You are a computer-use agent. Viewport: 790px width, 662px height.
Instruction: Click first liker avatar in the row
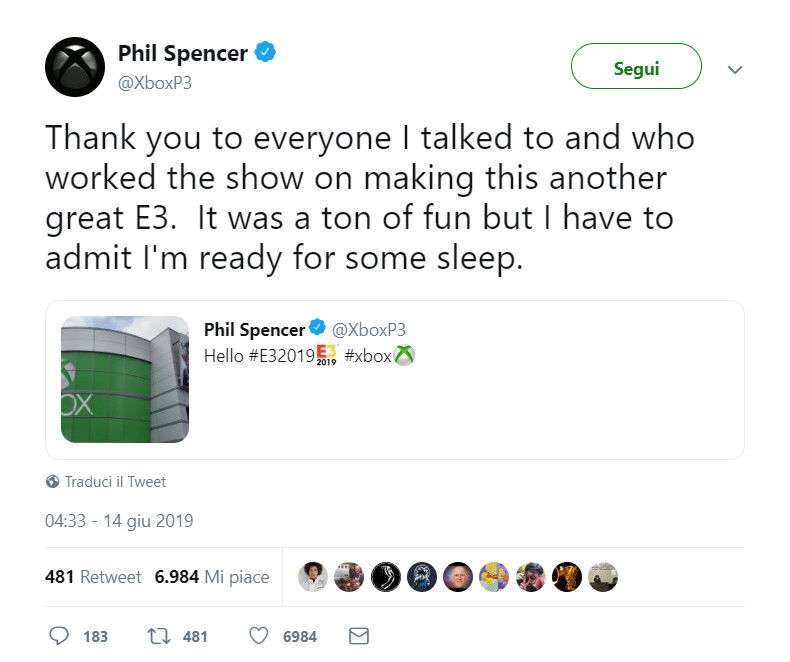point(312,577)
